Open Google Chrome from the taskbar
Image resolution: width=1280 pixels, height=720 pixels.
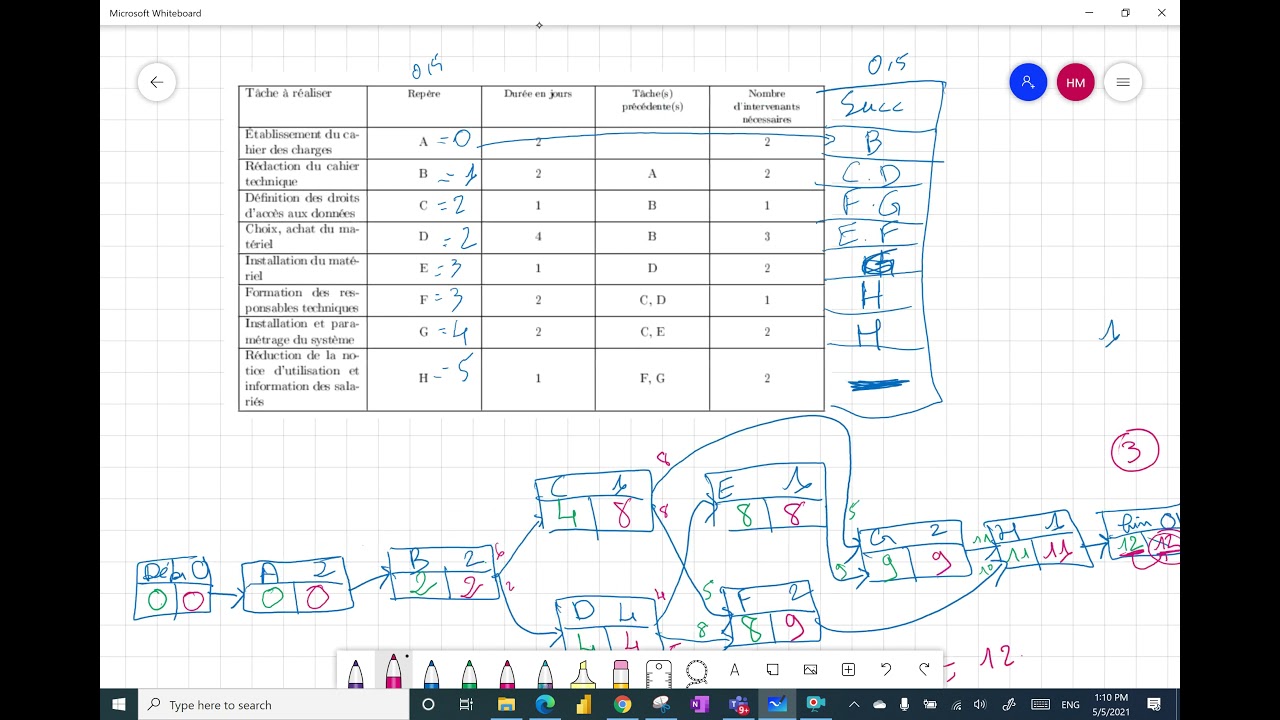tap(622, 704)
